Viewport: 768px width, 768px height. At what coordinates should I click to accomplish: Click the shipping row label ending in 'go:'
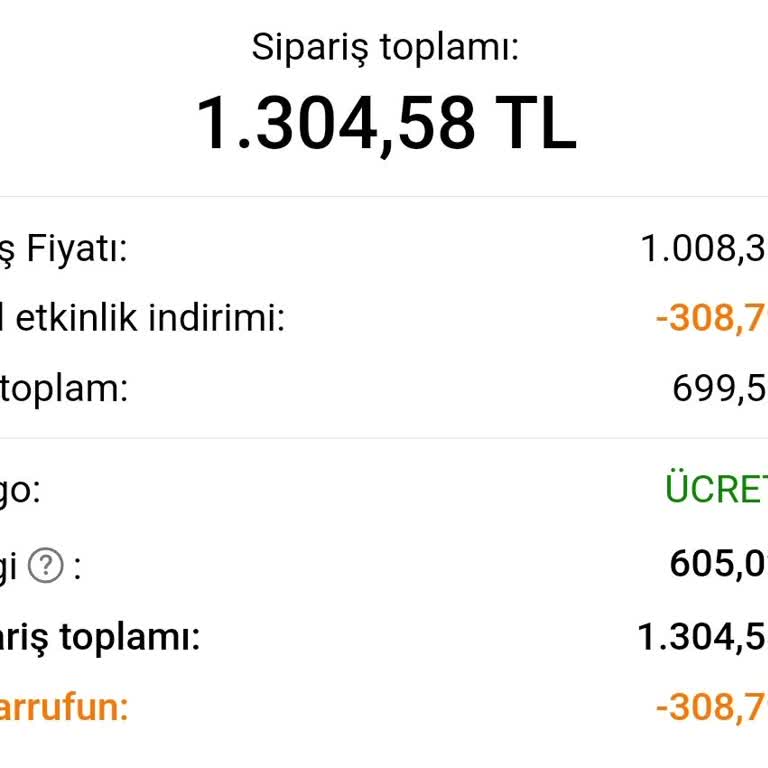click(20, 491)
